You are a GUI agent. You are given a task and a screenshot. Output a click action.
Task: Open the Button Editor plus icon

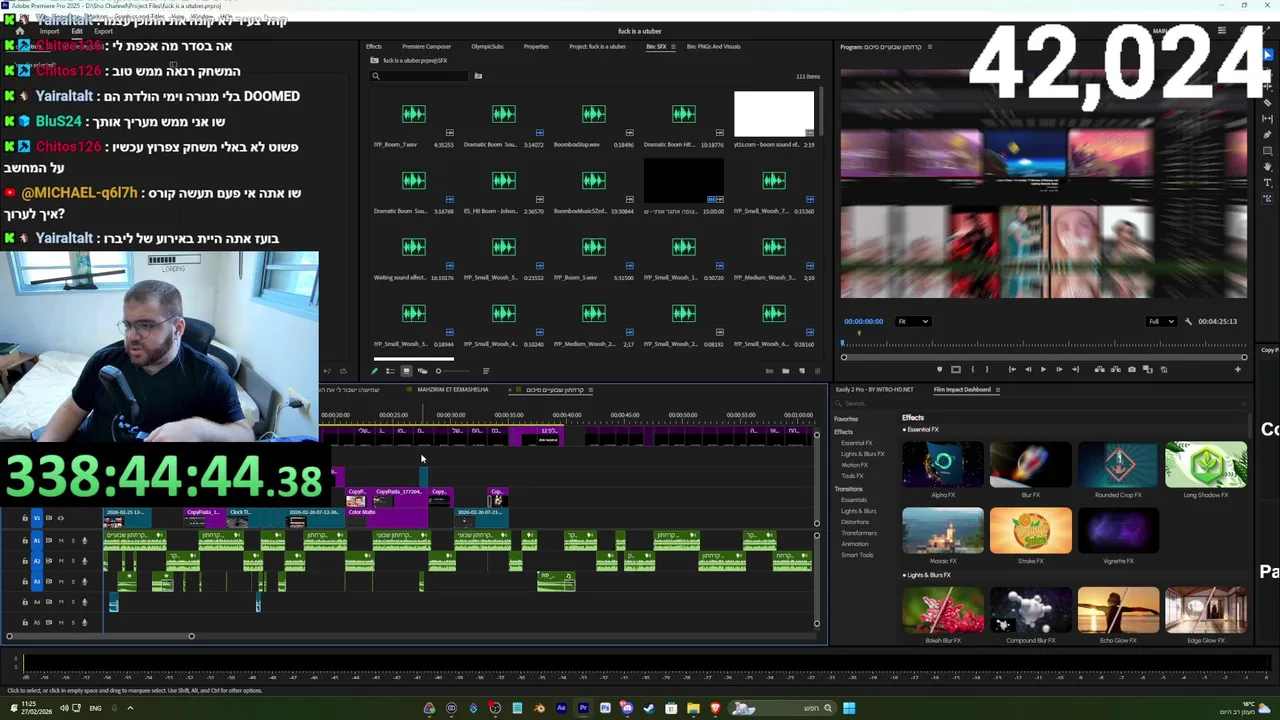pyautogui.click(x=1237, y=369)
